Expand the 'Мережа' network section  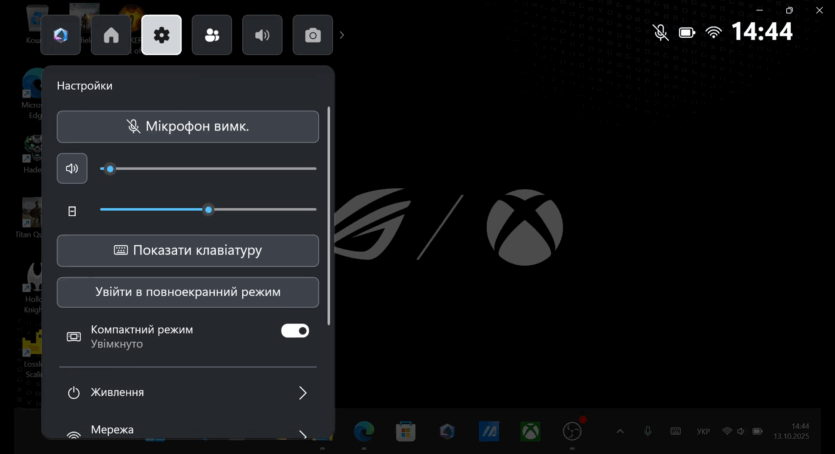pos(187,431)
